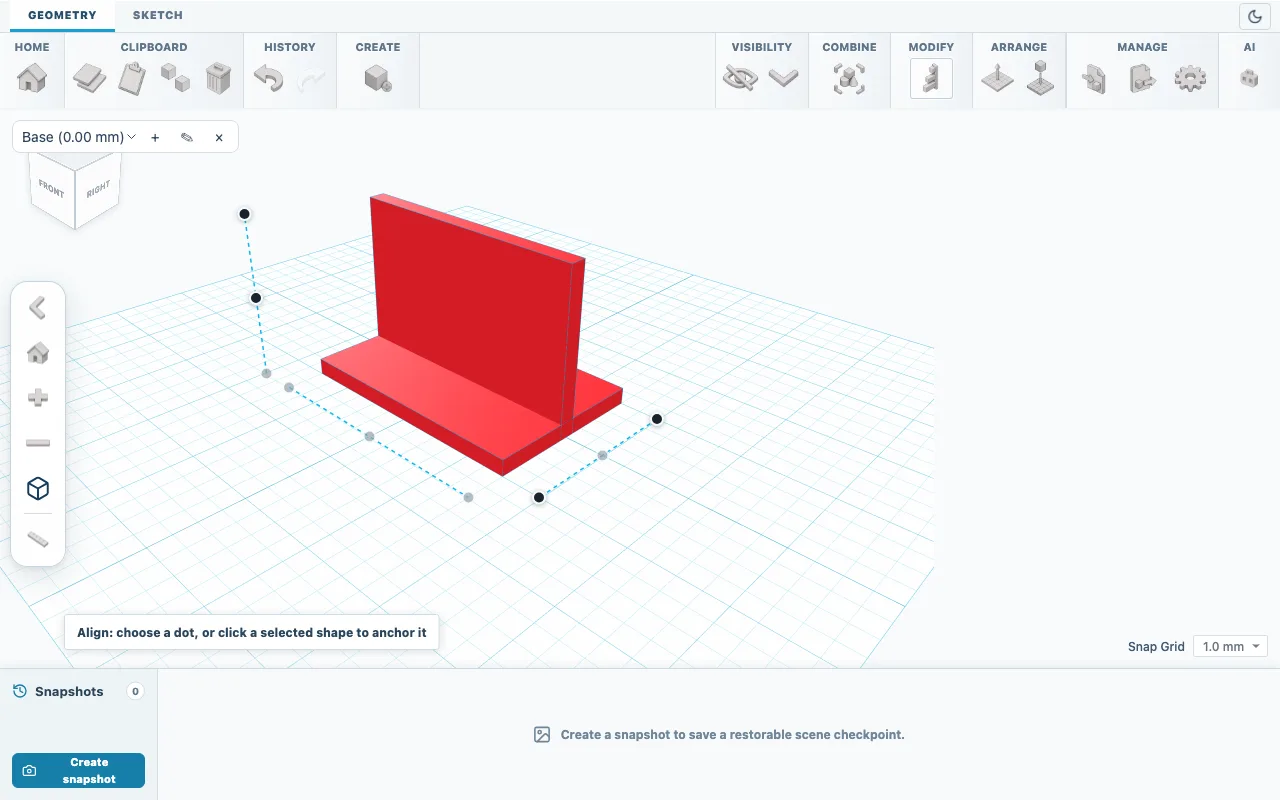Click the Combine group shapes icon
Viewport: 1280px width, 800px height.
[x=849, y=78]
